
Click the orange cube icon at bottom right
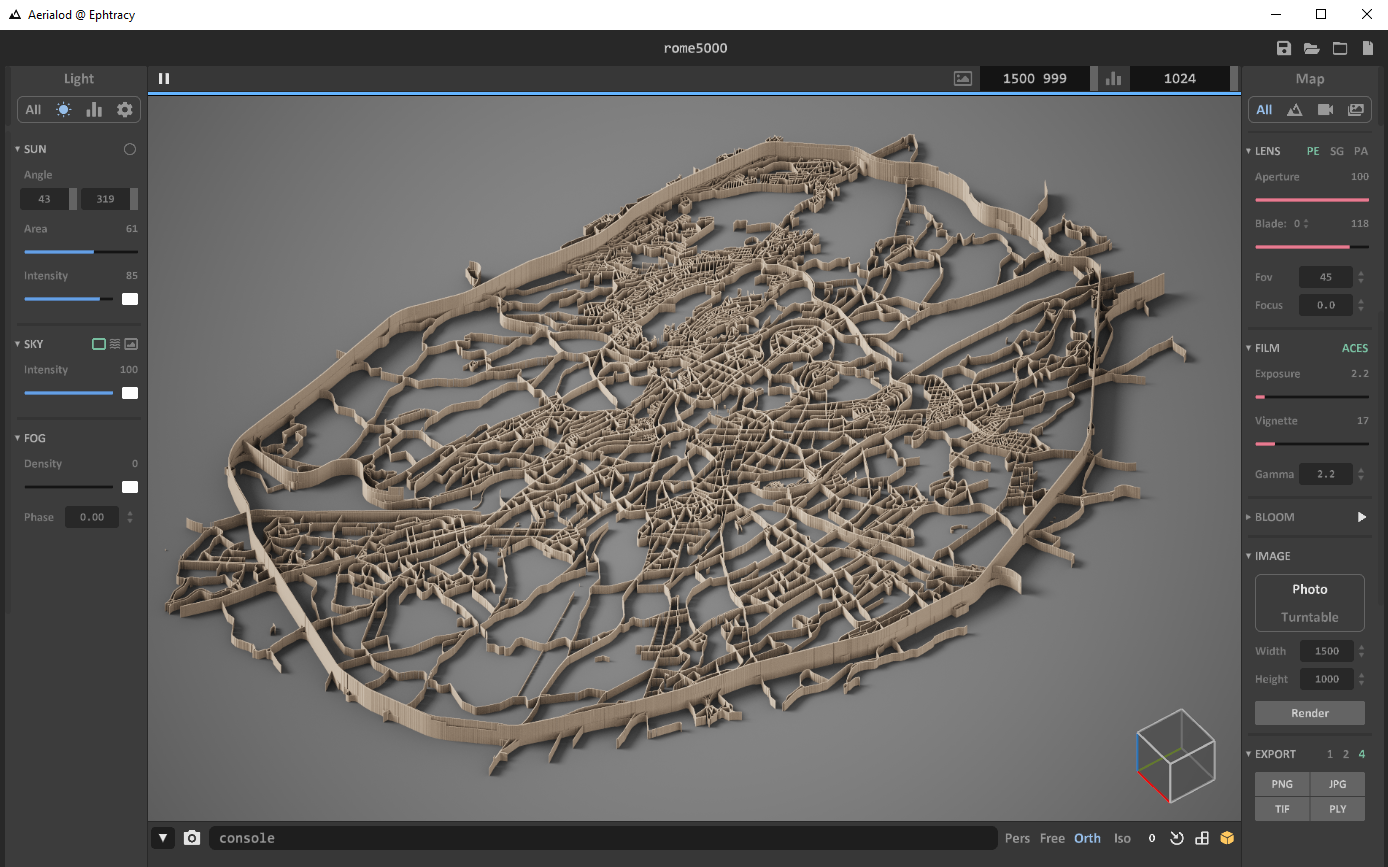tap(1227, 838)
